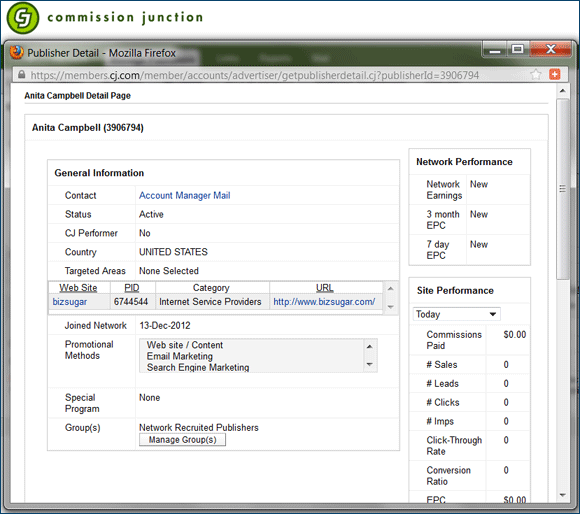Image resolution: width=580 pixels, height=514 pixels.
Task: Click the Commission Junction logo icon
Action: tap(23, 18)
